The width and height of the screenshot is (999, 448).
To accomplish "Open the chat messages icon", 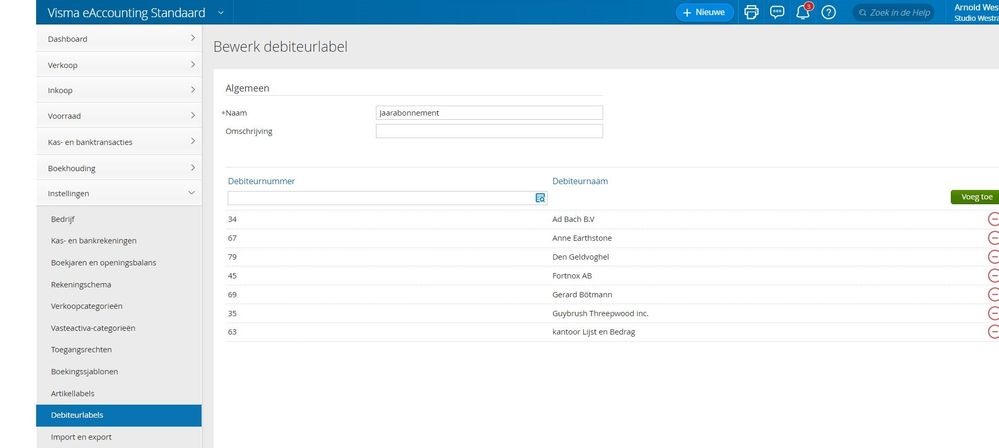I will coord(777,12).
